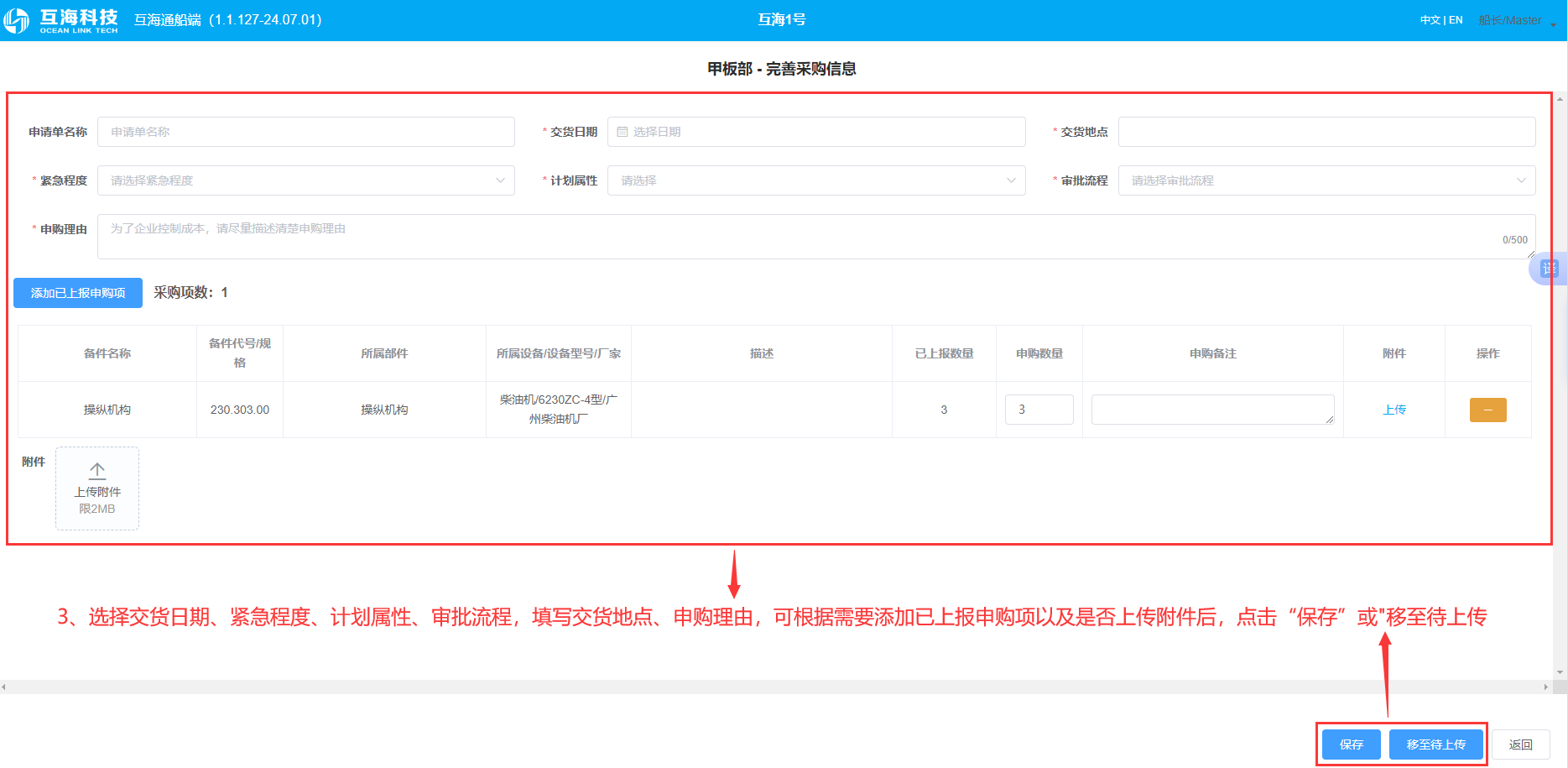
Task: Click the 申购数量 input showing 3
Action: point(1039,410)
